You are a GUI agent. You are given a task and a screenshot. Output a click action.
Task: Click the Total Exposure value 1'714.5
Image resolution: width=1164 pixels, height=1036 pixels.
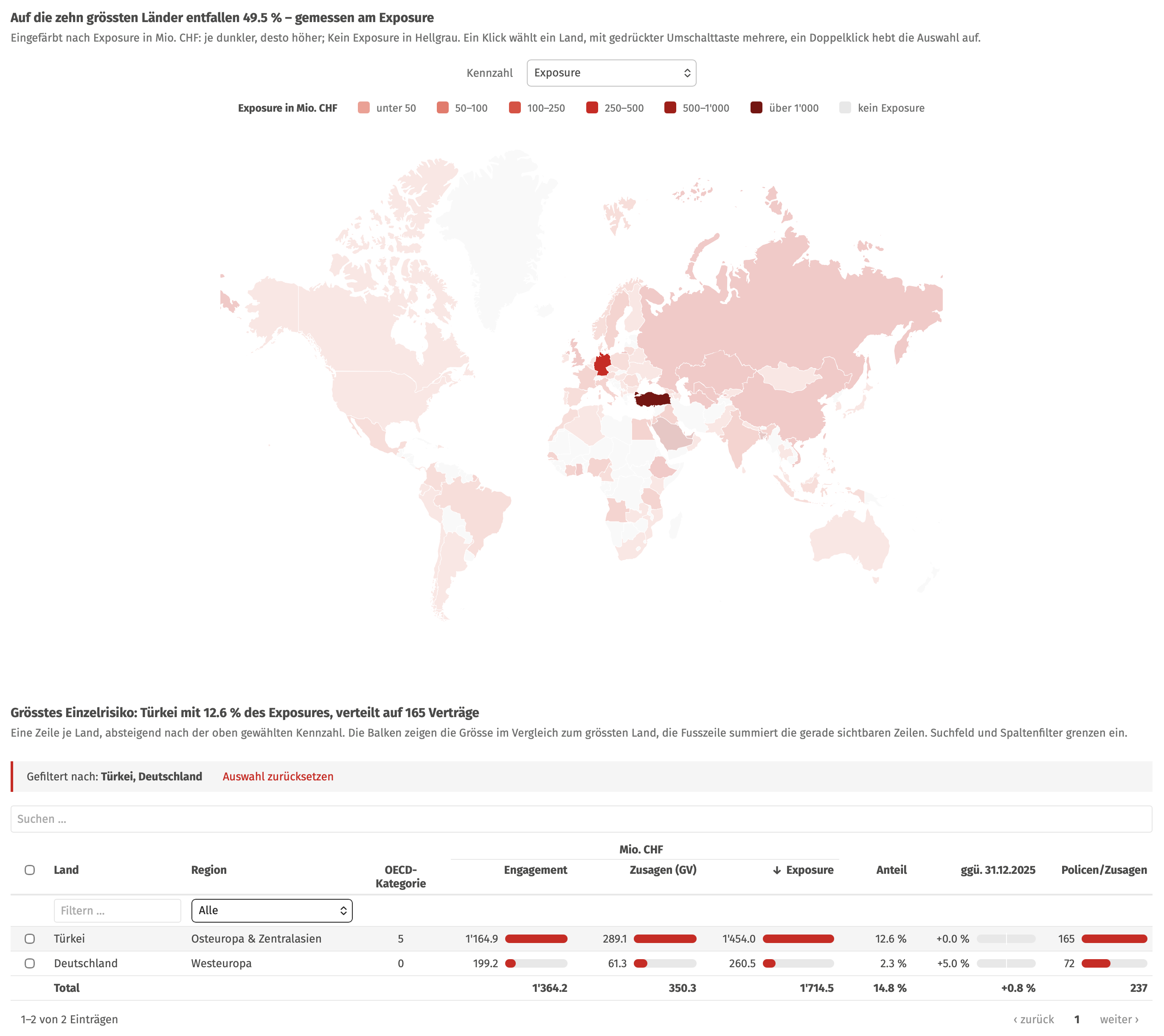pyautogui.click(x=816, y=988)
